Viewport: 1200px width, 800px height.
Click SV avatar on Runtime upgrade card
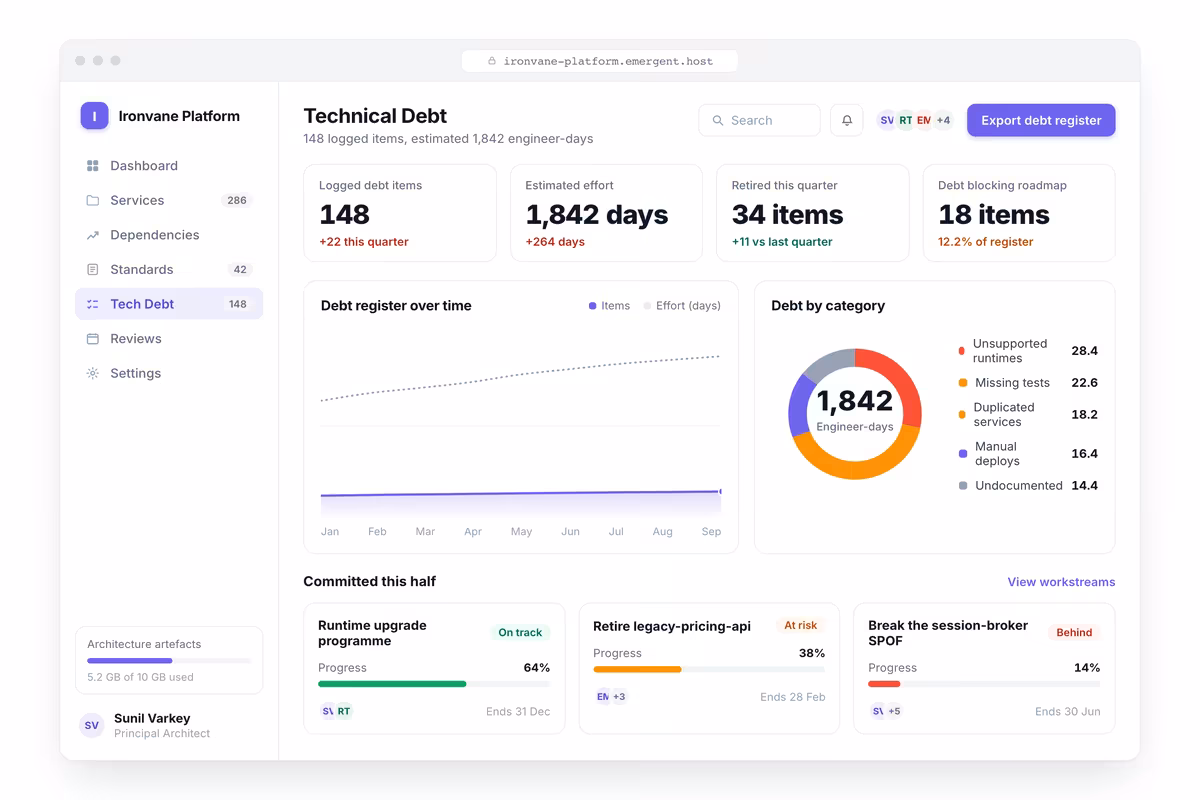tap(327, 711)
